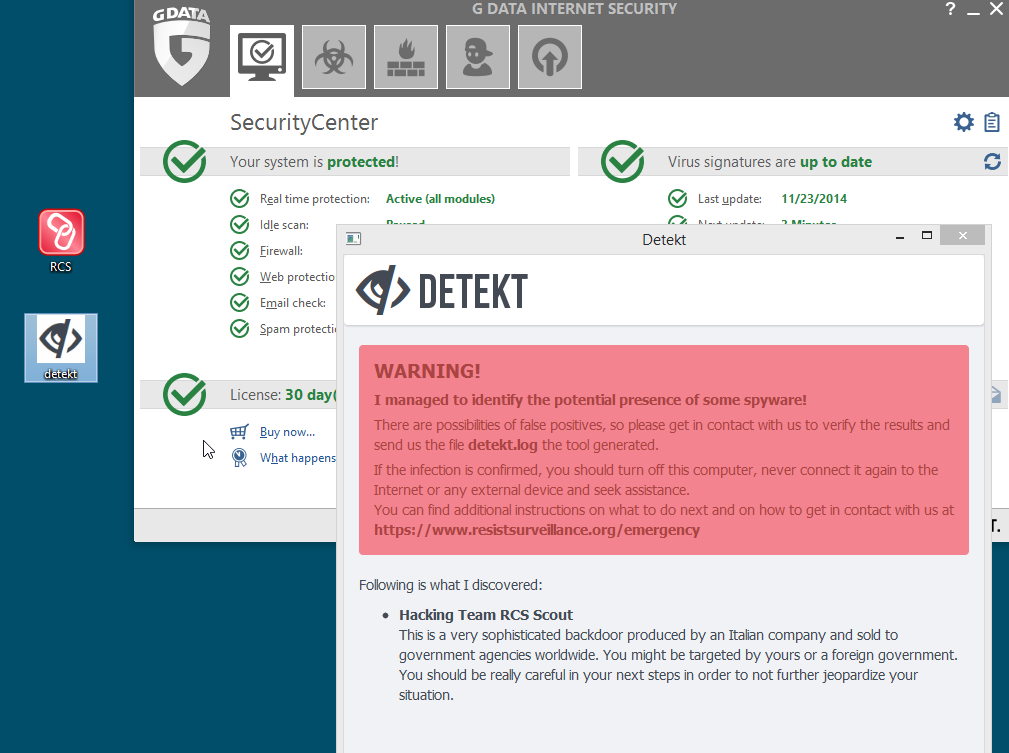Click the Web protection check icon
This screenshot has height=753, width=1009.
click(239, 277)
